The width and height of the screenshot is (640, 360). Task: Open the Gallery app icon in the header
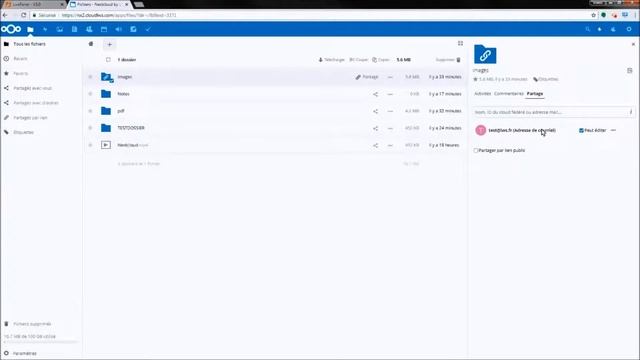(x=60, y=29)
